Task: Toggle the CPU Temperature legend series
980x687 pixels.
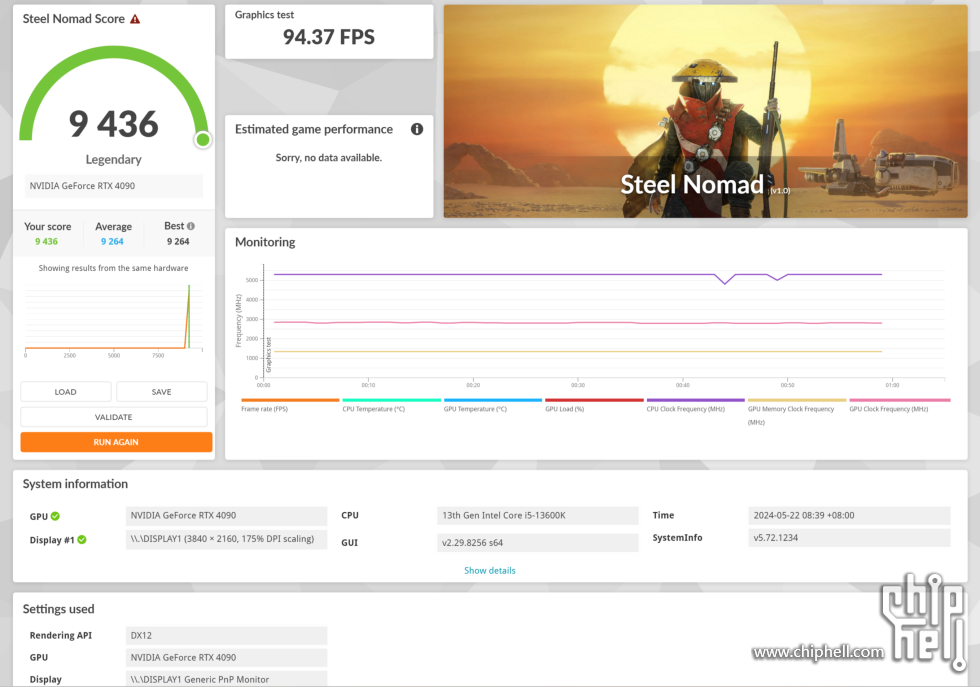Action: [x=391, y=405]
